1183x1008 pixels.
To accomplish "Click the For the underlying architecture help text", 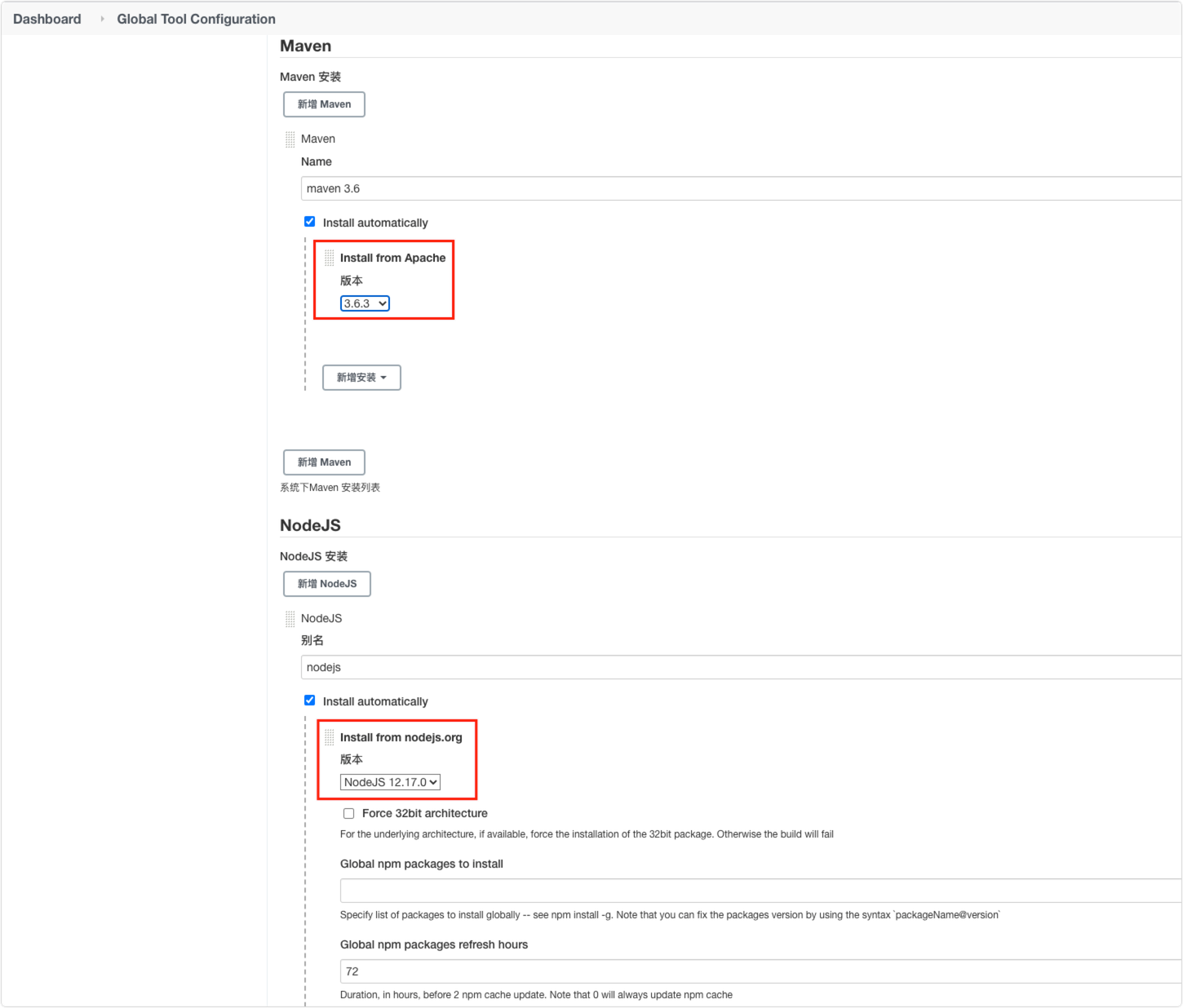I will pyautogui.click(x=587, y=834).
